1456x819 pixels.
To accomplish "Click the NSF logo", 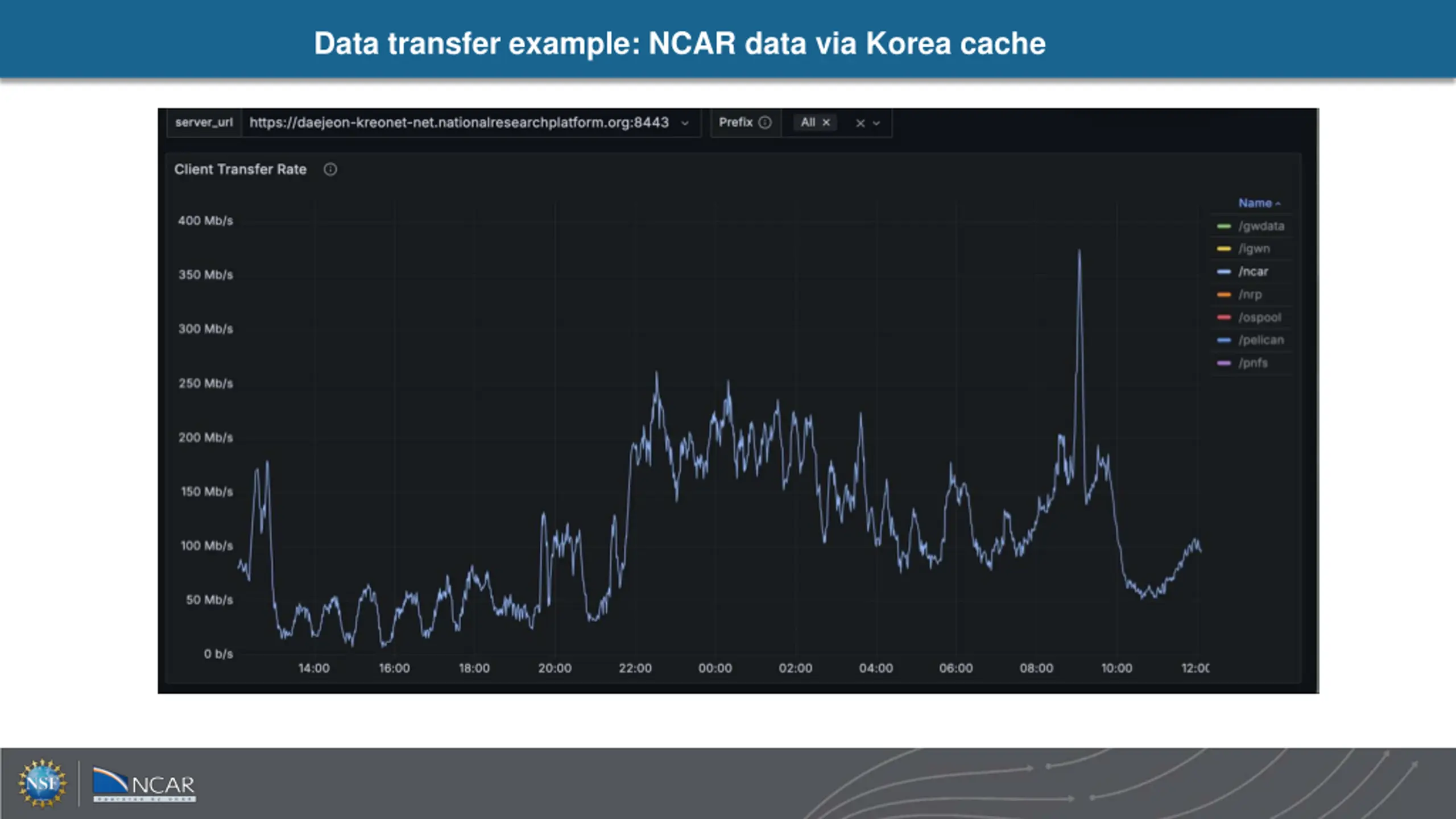I will click(x=42, y=784).
